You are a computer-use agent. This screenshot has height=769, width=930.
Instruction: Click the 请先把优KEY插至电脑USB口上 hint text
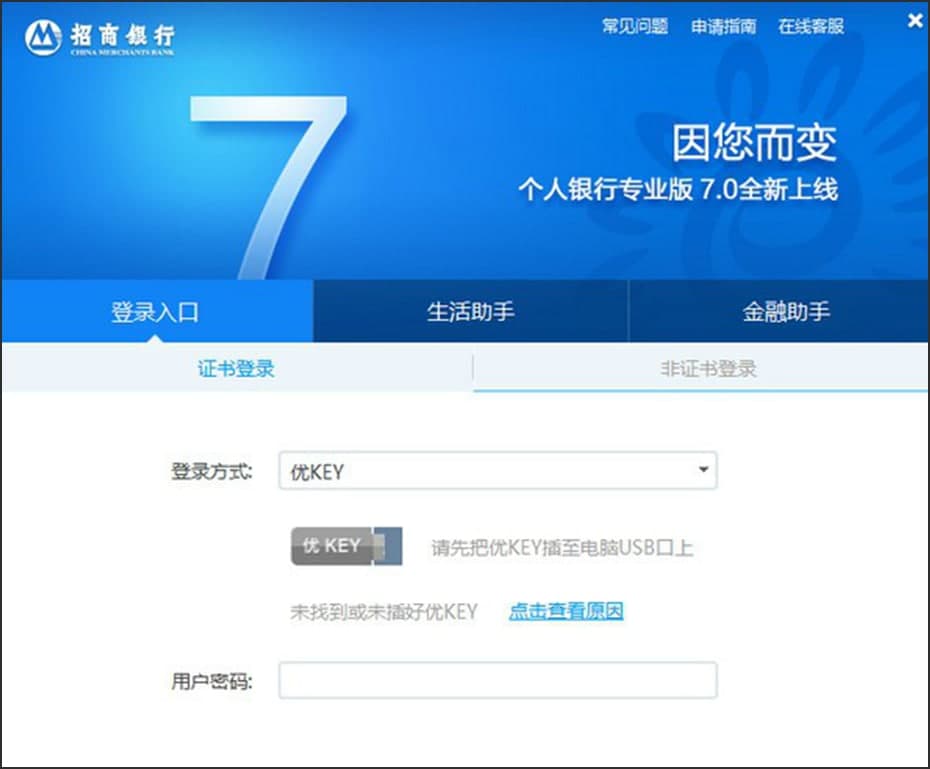562,547
